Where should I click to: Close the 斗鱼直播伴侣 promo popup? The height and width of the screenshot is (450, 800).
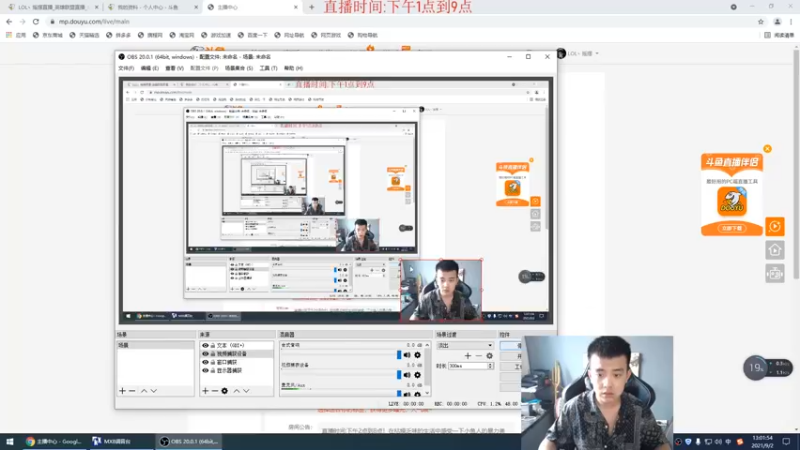pos(767,149)
